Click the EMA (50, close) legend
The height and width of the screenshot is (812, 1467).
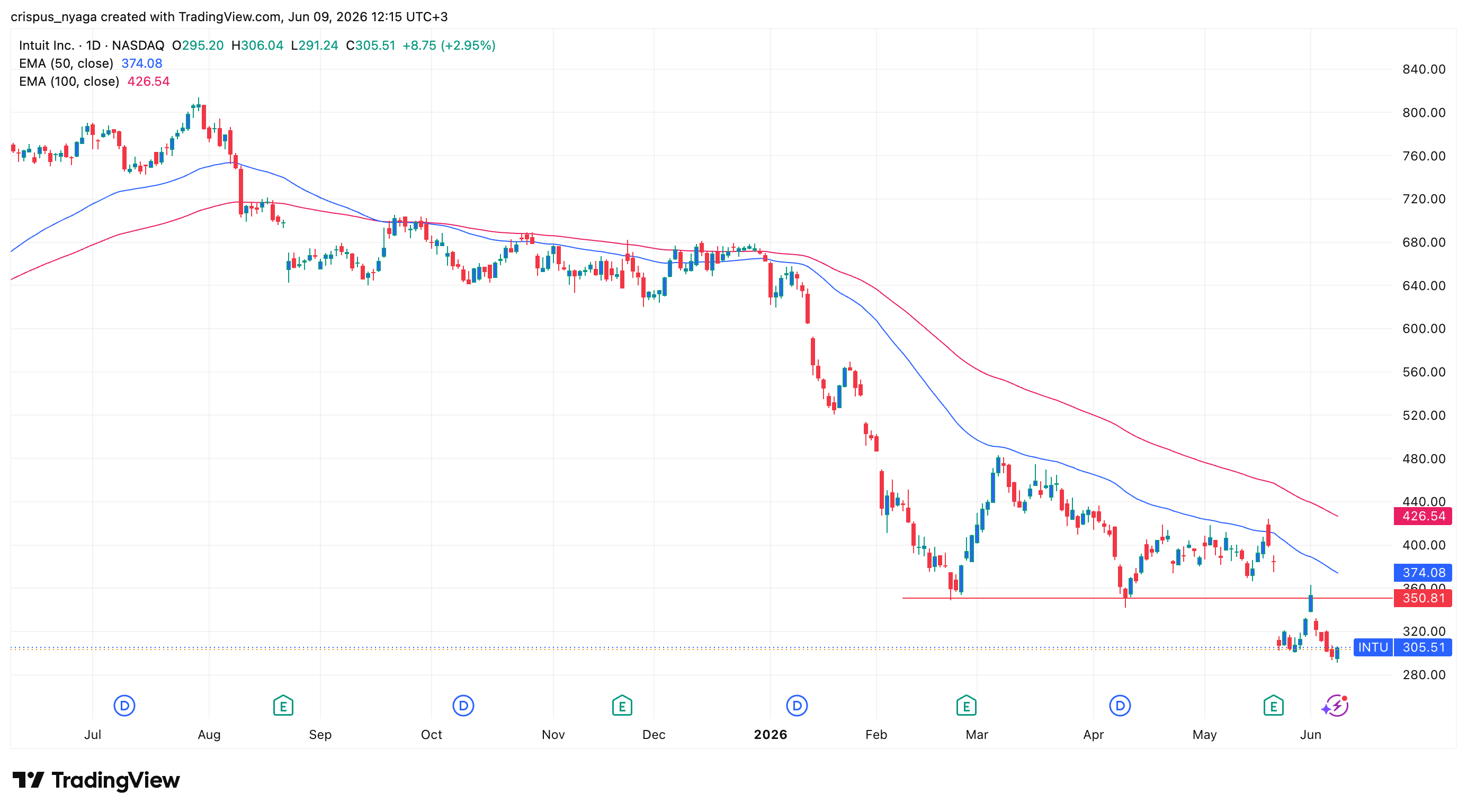point(66,63)
